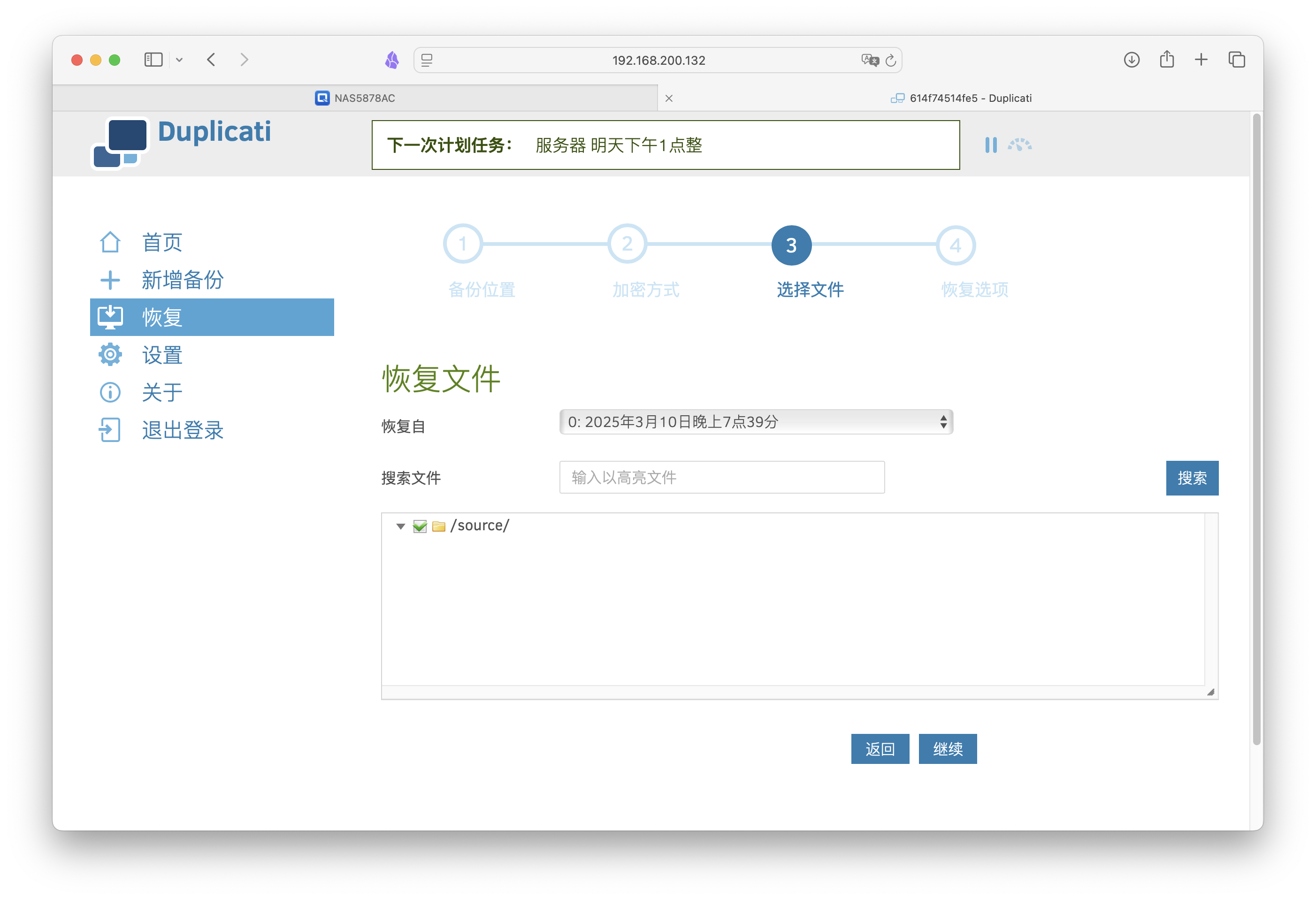Click 恢复选项 step label
The image size is (1316, 900).
click(974, 290)
